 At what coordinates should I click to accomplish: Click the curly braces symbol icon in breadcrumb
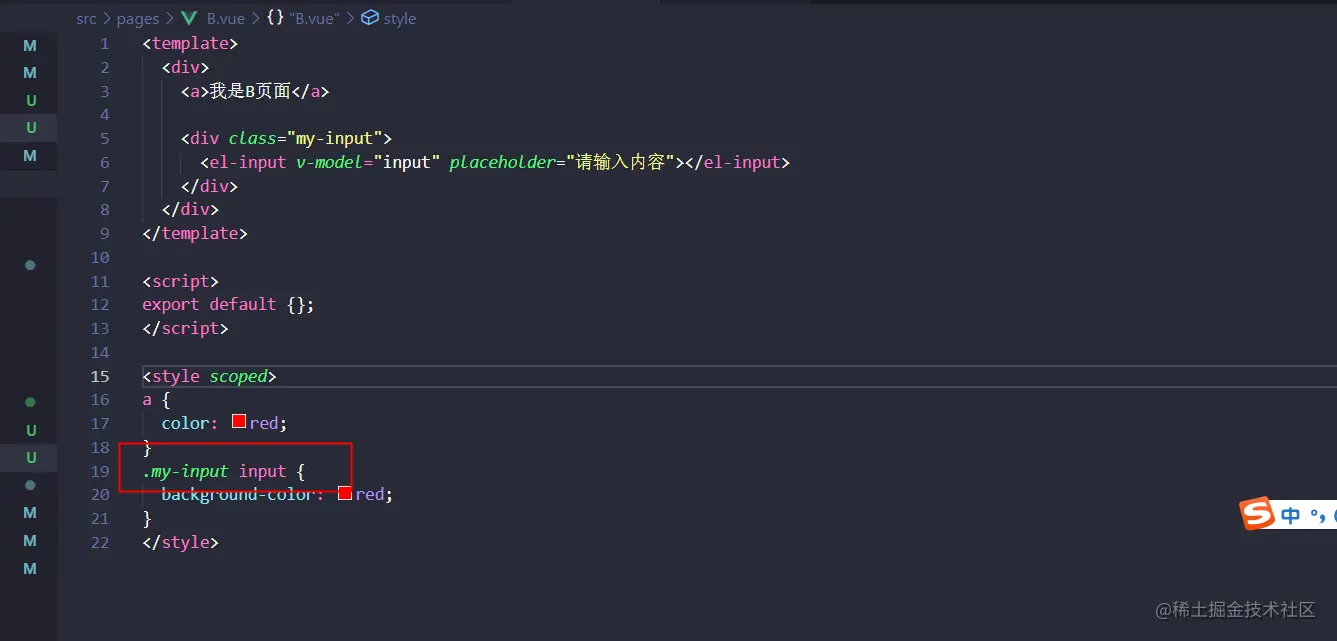[275, 18]
